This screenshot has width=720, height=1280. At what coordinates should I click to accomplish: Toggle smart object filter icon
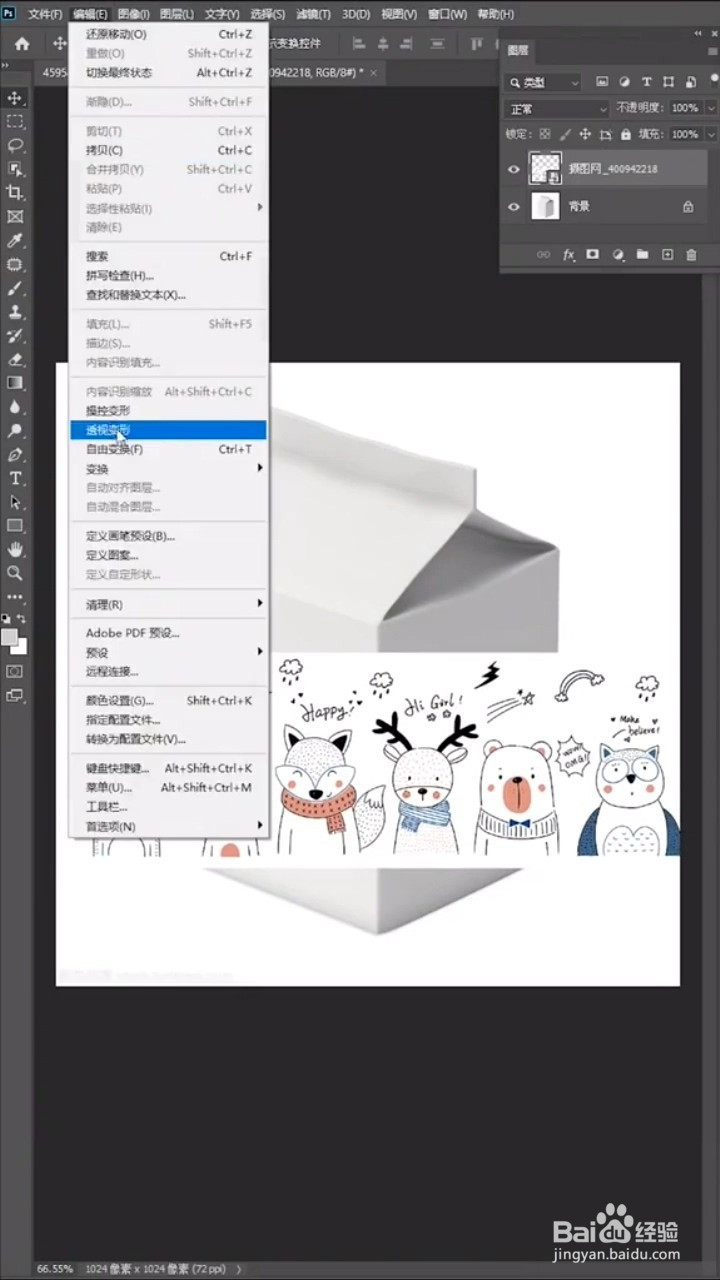coord(691,82)
